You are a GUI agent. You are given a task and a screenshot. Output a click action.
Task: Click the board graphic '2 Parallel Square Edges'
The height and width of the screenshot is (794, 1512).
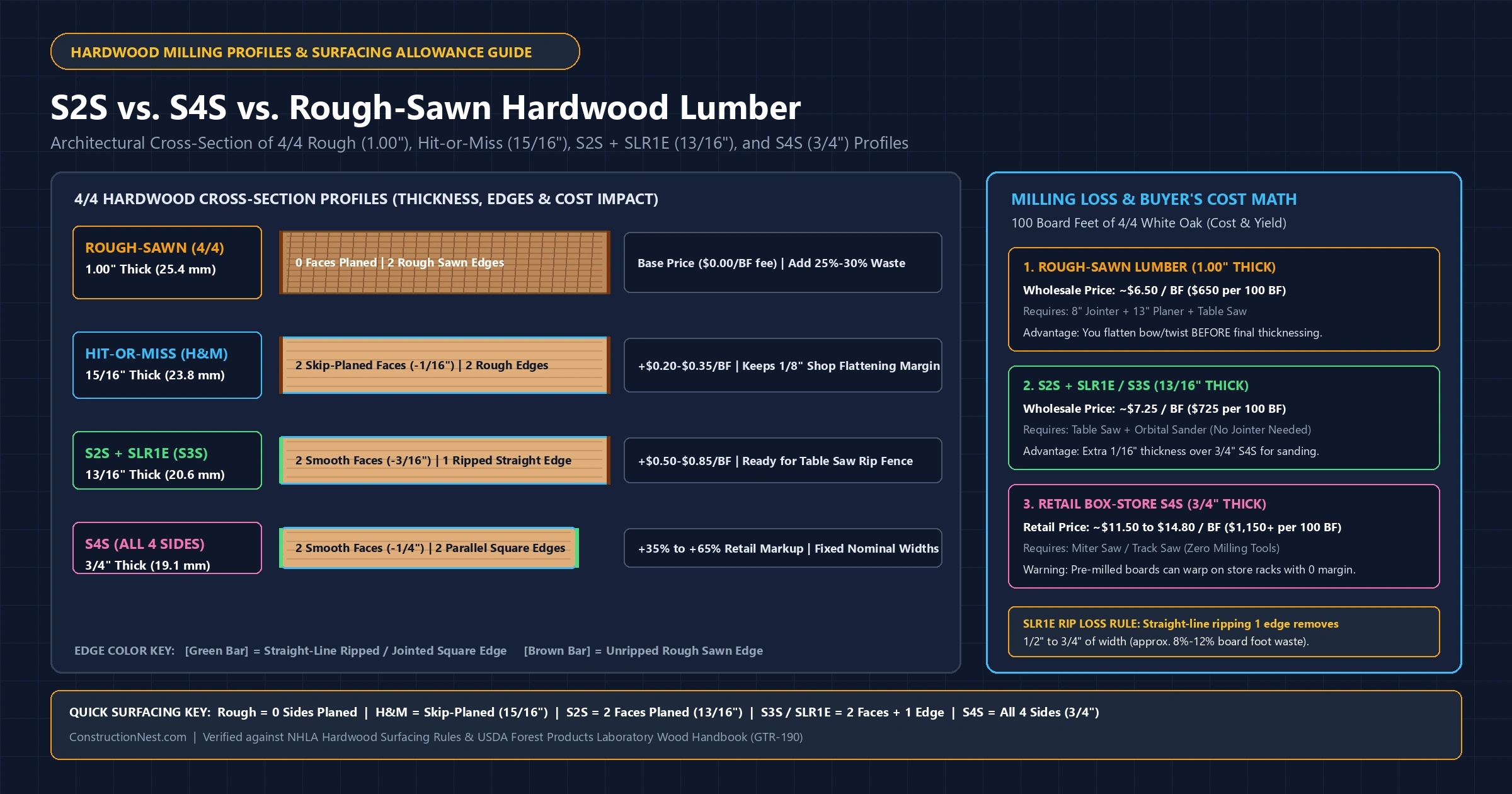coord(429,548)
